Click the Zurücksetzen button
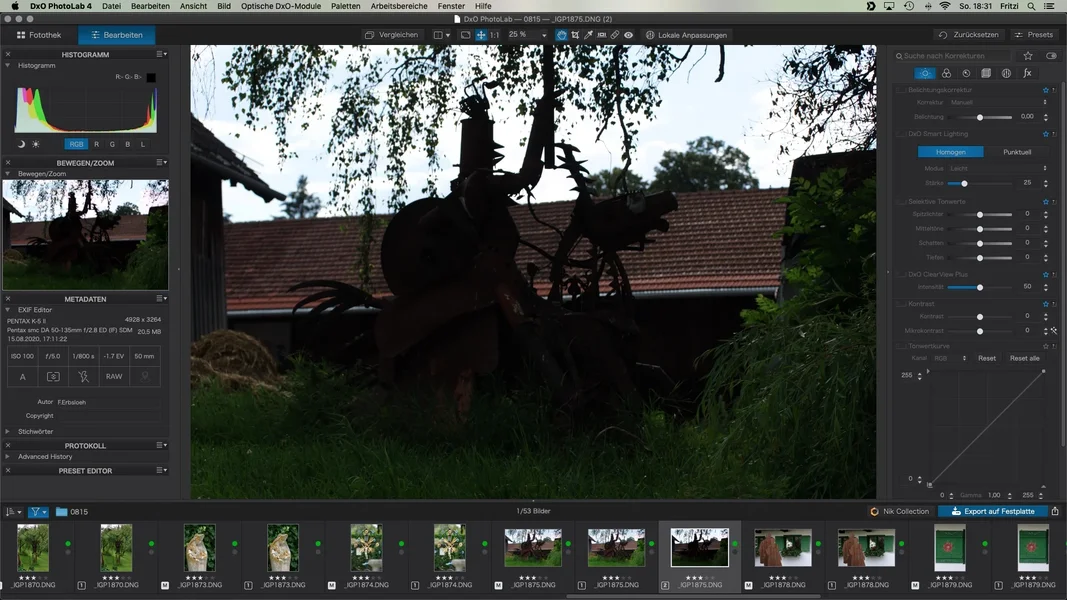The width and height of the screenshot is (1067, 600). tap(969, 35)
